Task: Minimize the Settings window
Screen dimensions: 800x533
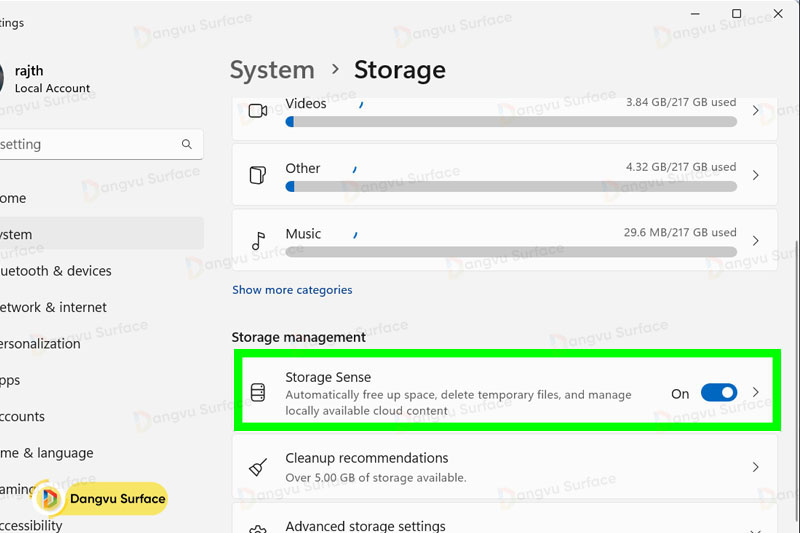Action: (695, 14)
